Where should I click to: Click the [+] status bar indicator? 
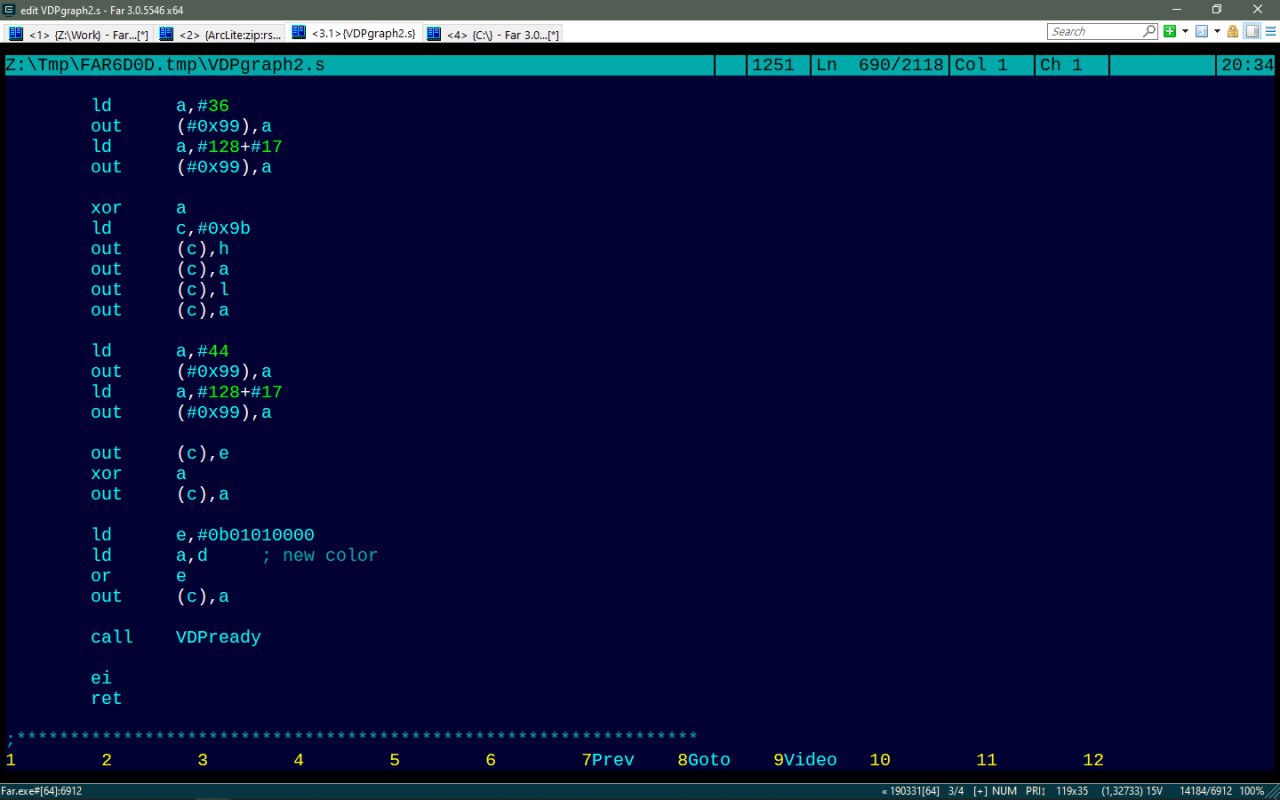981,791
